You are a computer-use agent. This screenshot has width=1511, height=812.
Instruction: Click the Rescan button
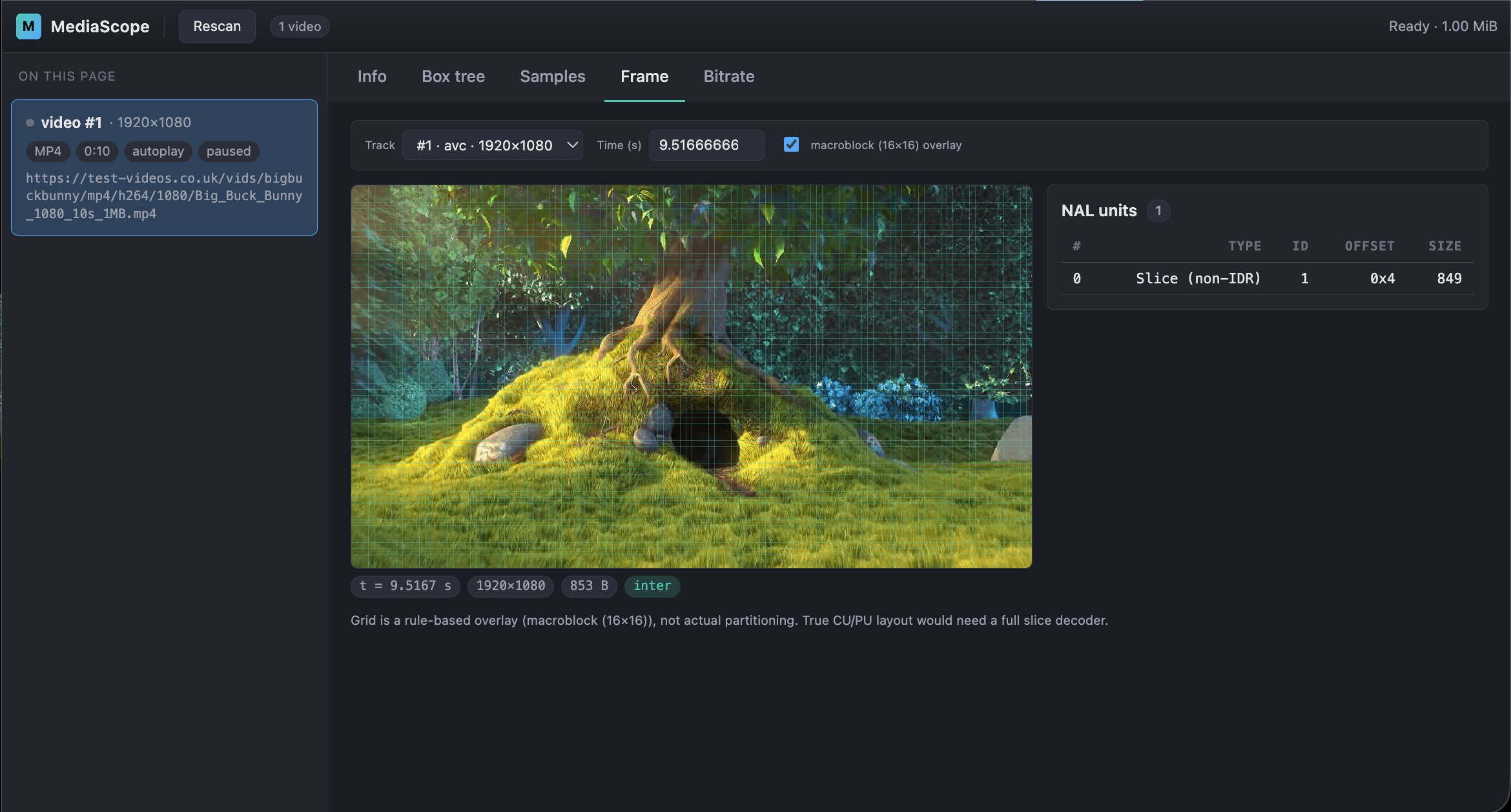pyautogui.click(x=217, y=26)
